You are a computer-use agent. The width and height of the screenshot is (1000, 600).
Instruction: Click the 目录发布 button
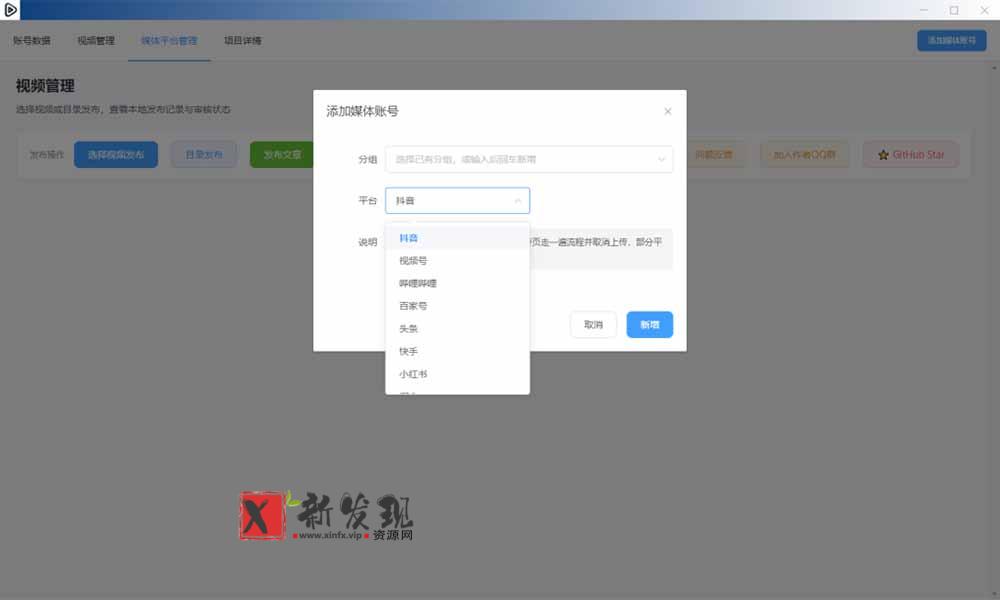203,155
